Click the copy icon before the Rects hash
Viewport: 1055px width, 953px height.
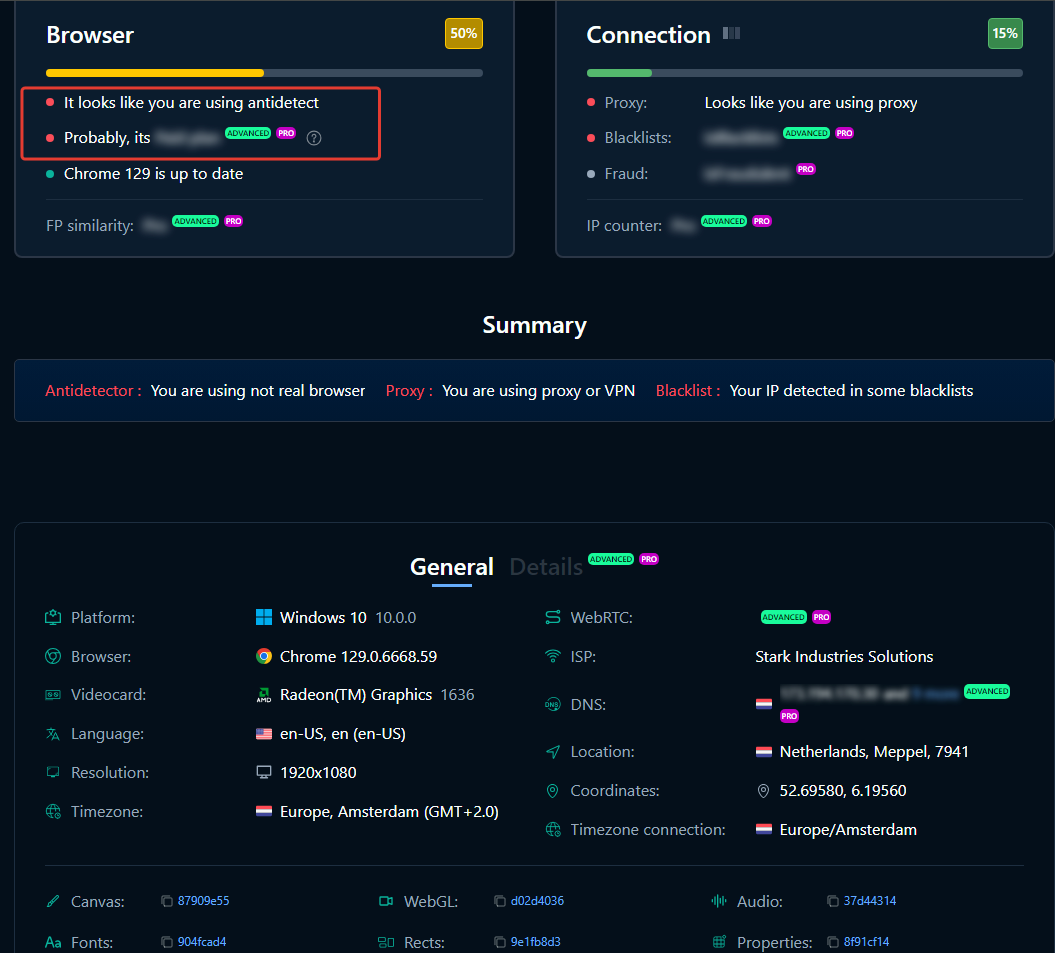tap(500, 942)
